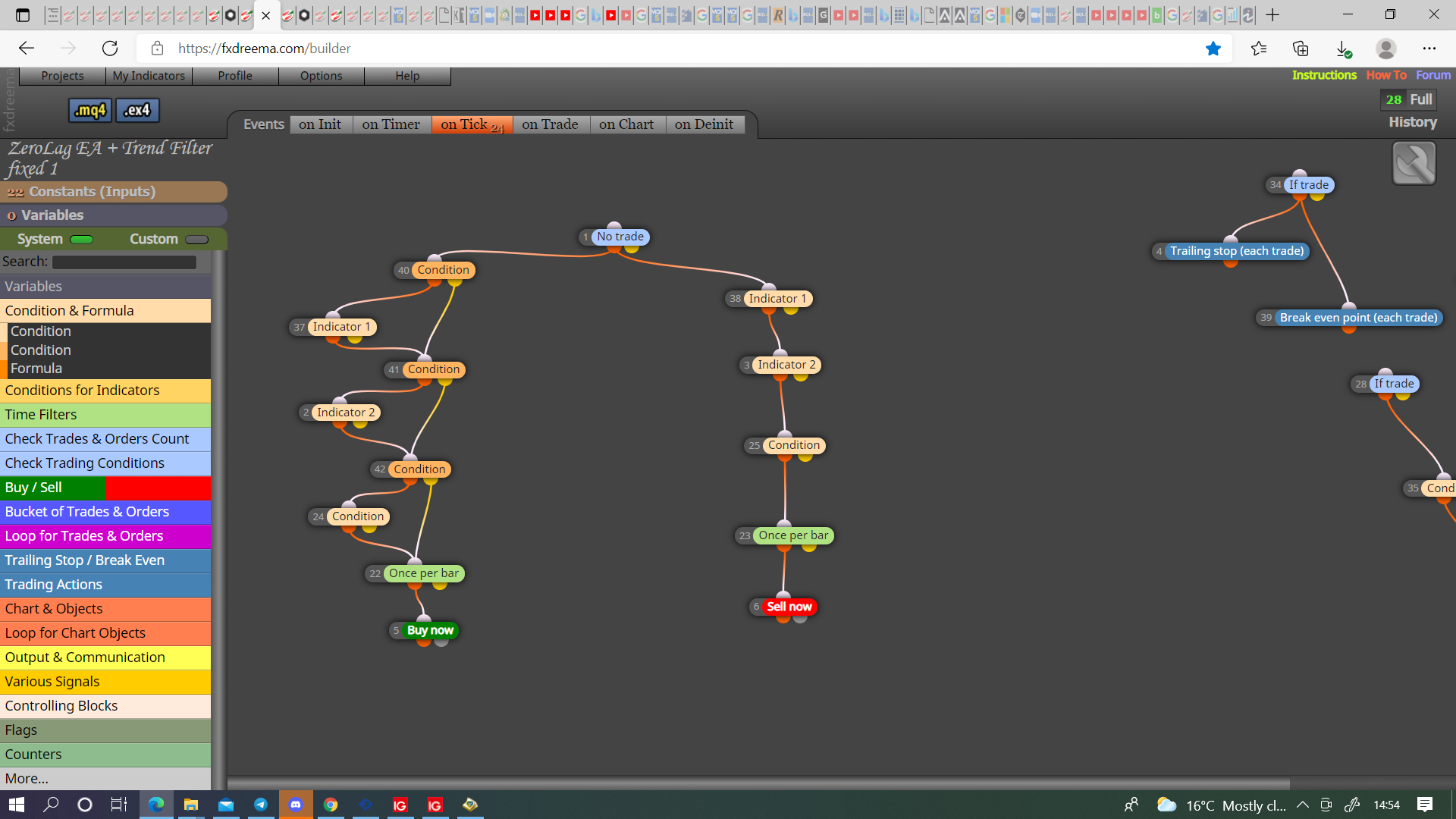
Task: Select Once per bar block 23
Action: click(x=793, y=535)
